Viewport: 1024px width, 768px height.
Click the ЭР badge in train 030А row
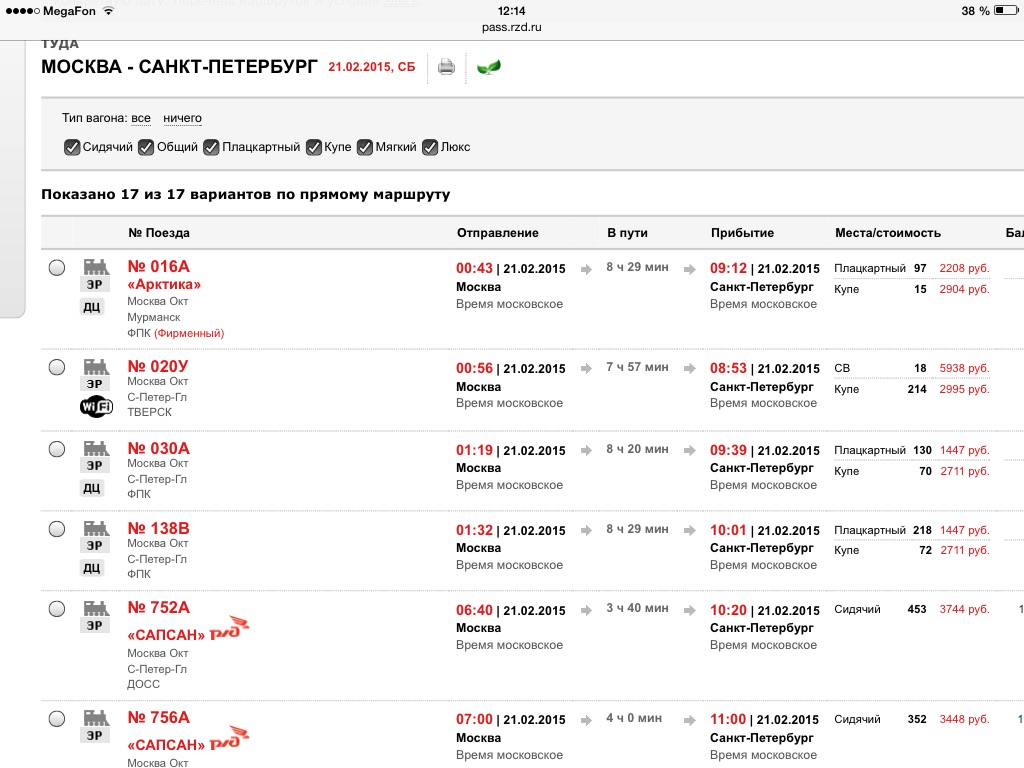pos(95,466)
